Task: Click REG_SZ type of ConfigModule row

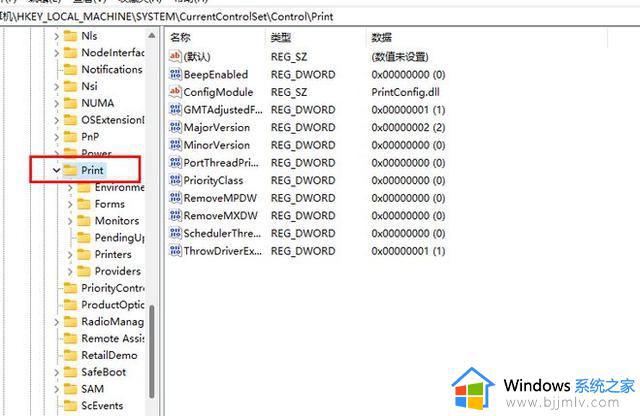Action: (289, 92)
